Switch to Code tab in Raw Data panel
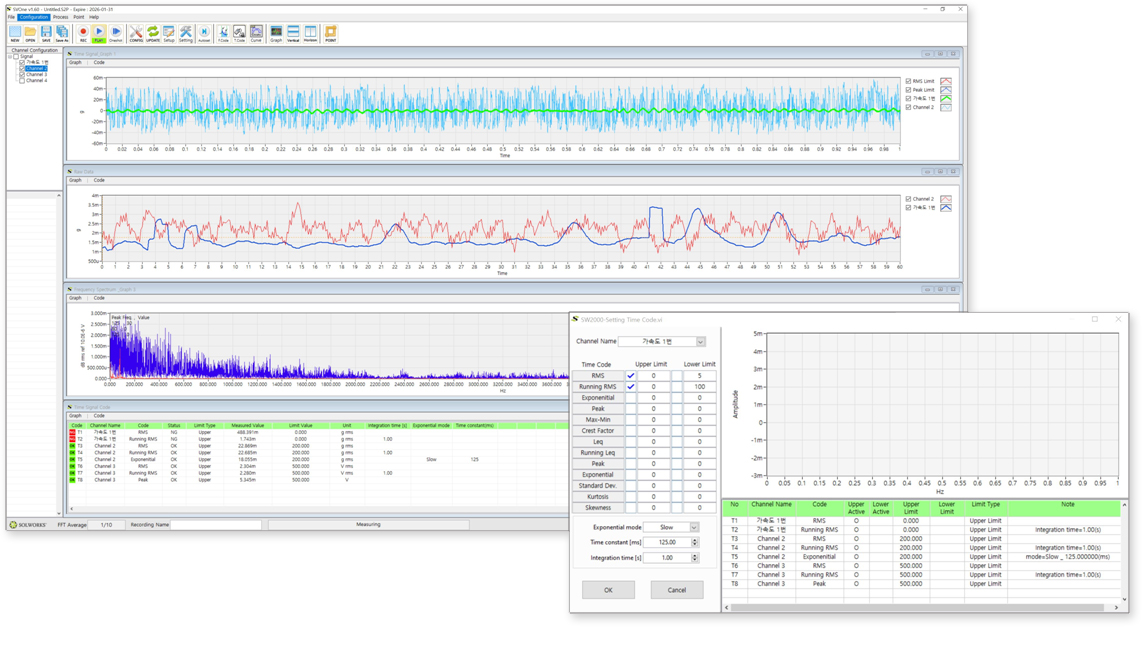1145x650 pixels. pos(99,180)
